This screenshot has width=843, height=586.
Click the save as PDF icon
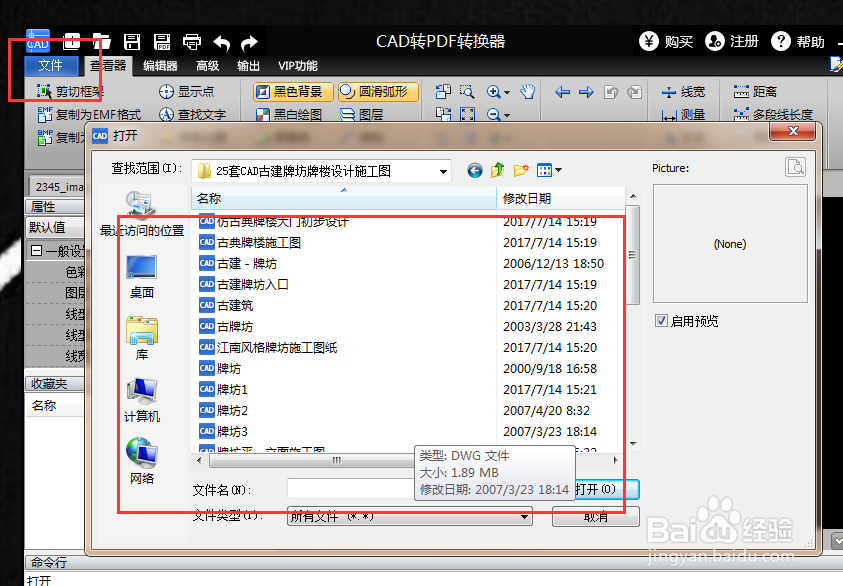(x=162, y=41)
